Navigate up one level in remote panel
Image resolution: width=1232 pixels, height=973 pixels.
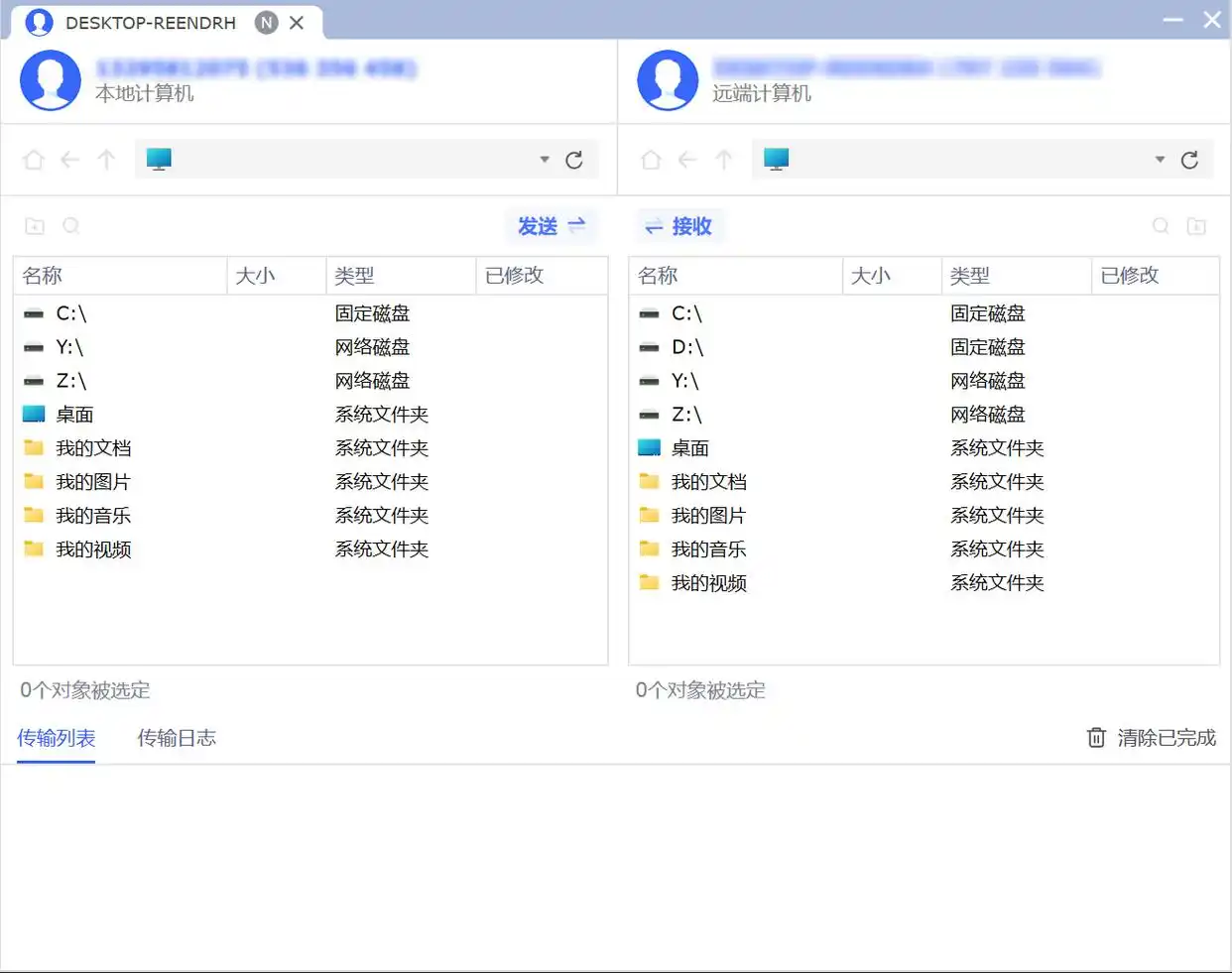724,160
